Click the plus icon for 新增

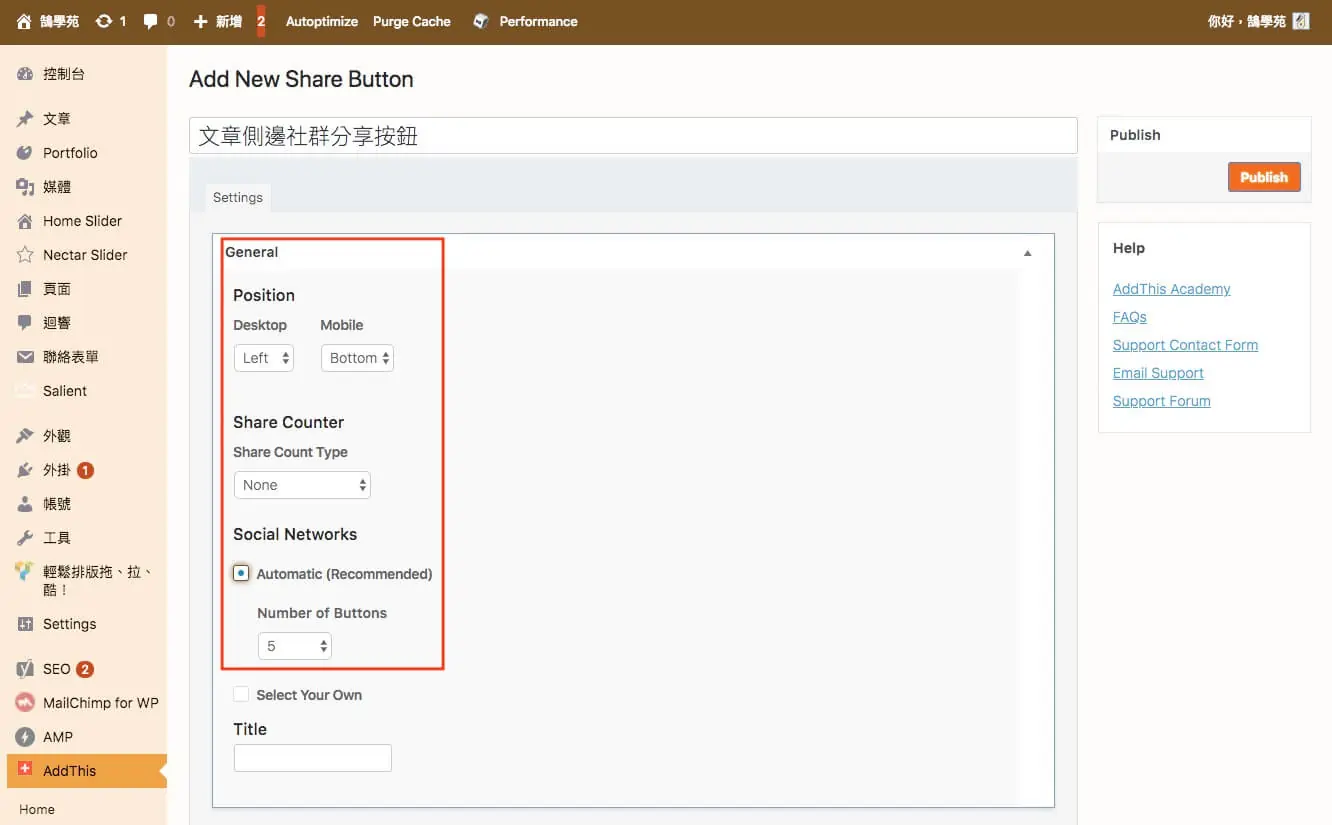pyautogui.click(x=200, y=21)
